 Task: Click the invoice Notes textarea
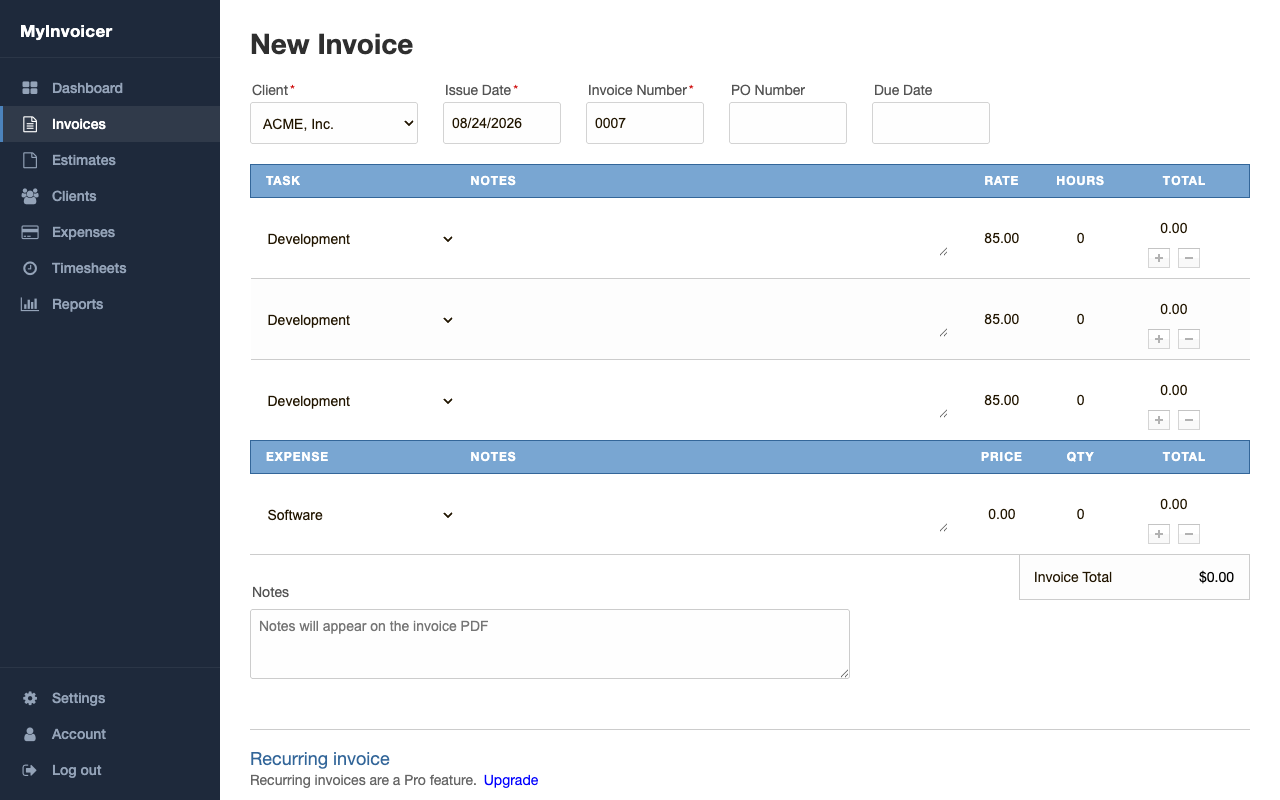coord(550,644)
